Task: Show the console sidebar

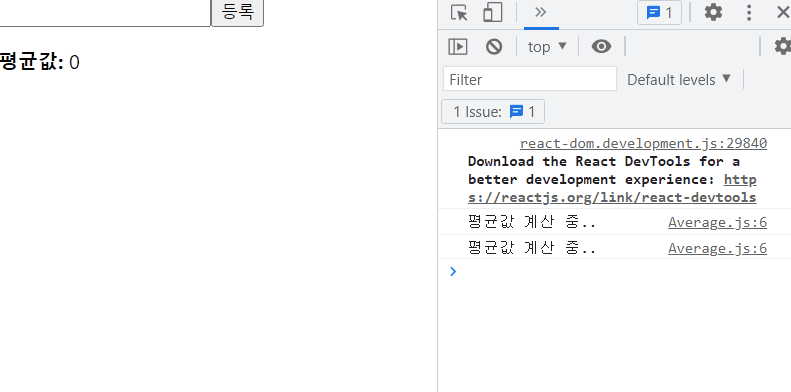Action: pos(458,46)
